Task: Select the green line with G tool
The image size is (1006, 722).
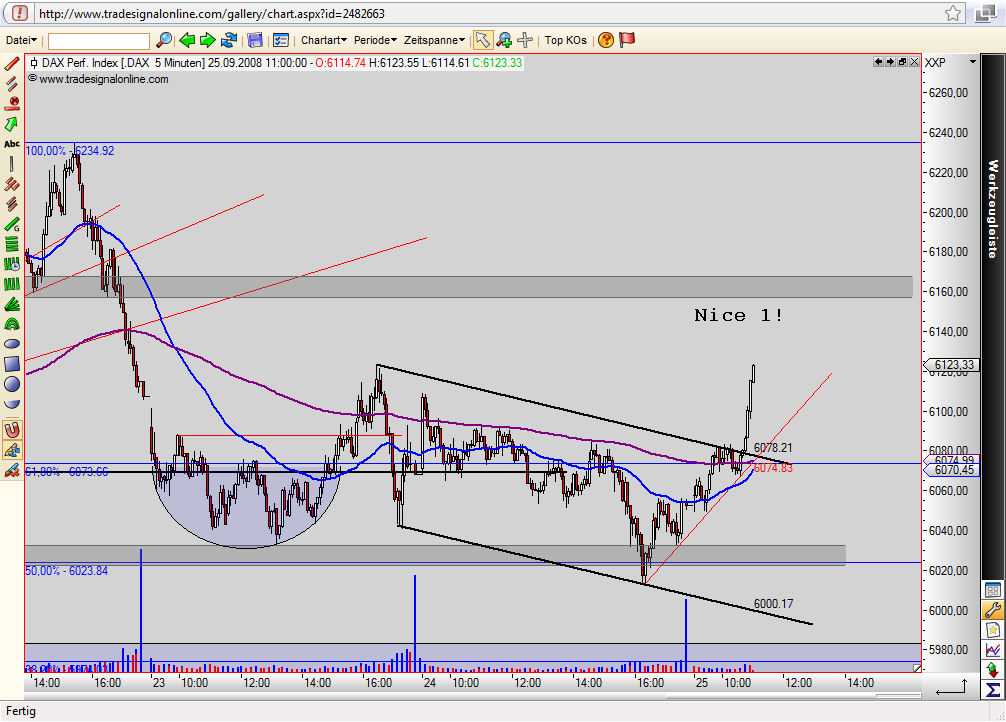Action: coord(12,224)
